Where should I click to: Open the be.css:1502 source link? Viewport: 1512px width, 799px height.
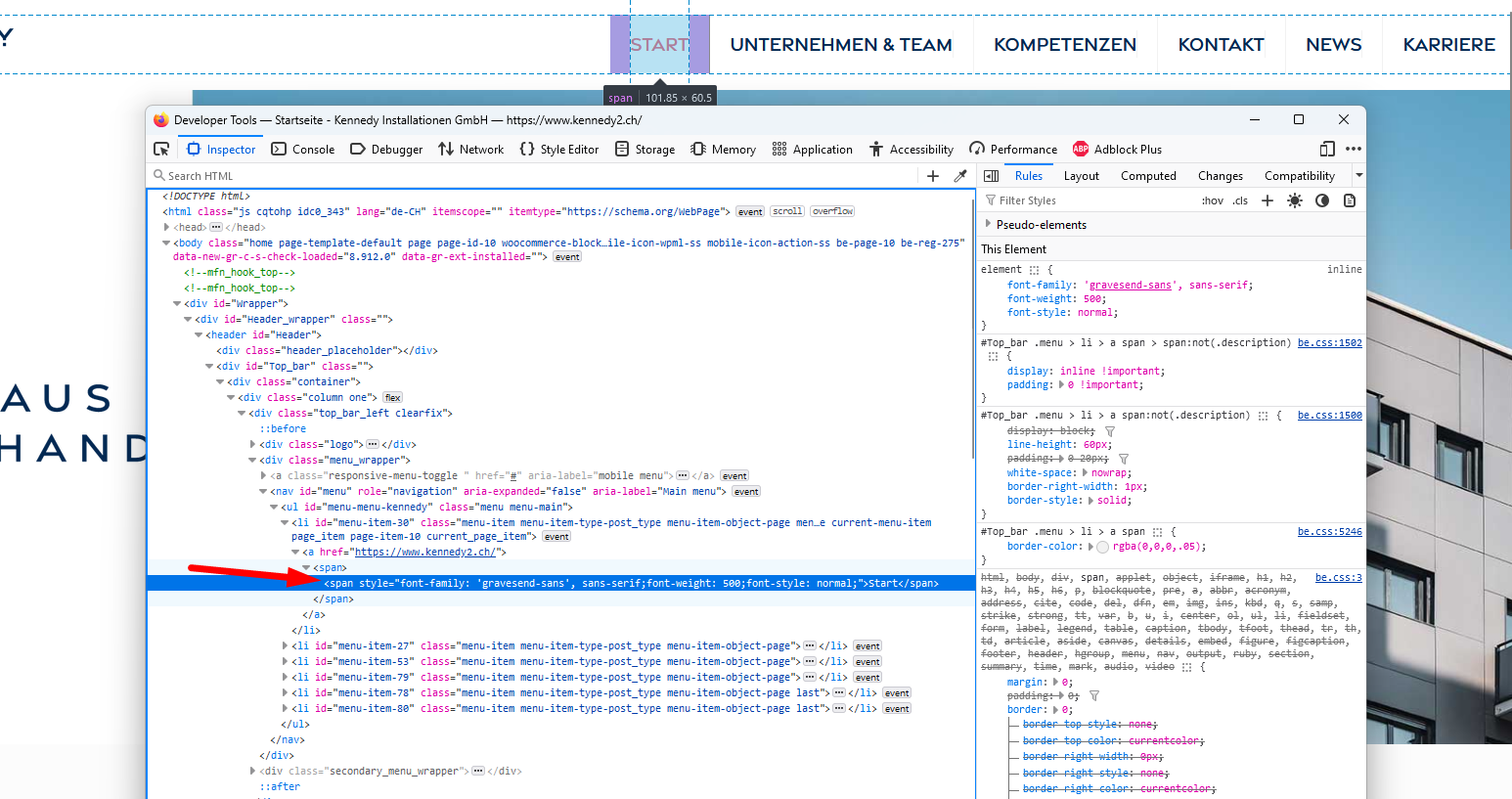(1329, 343)
